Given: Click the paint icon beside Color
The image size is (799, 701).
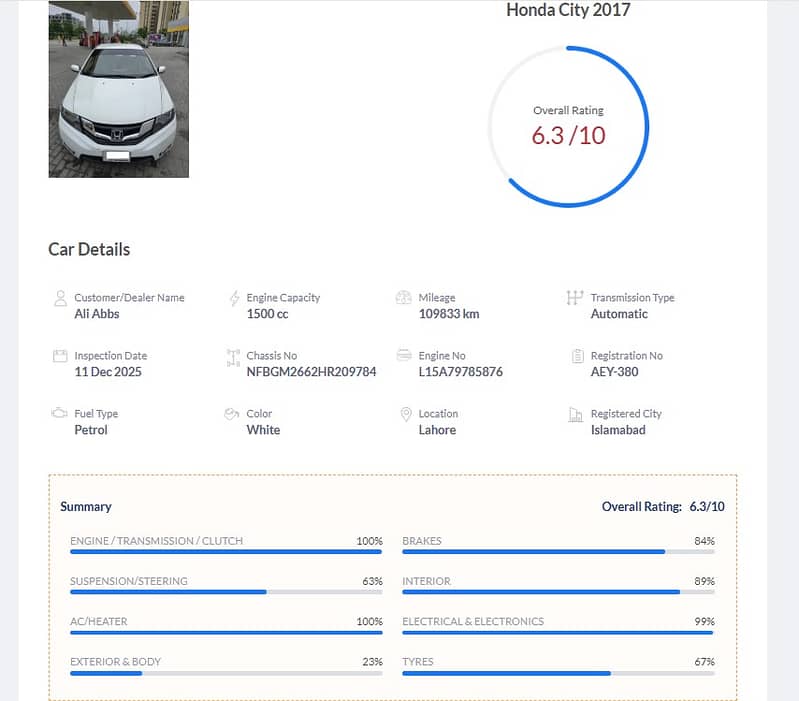Looking at the screenshot, I should 232,414.
